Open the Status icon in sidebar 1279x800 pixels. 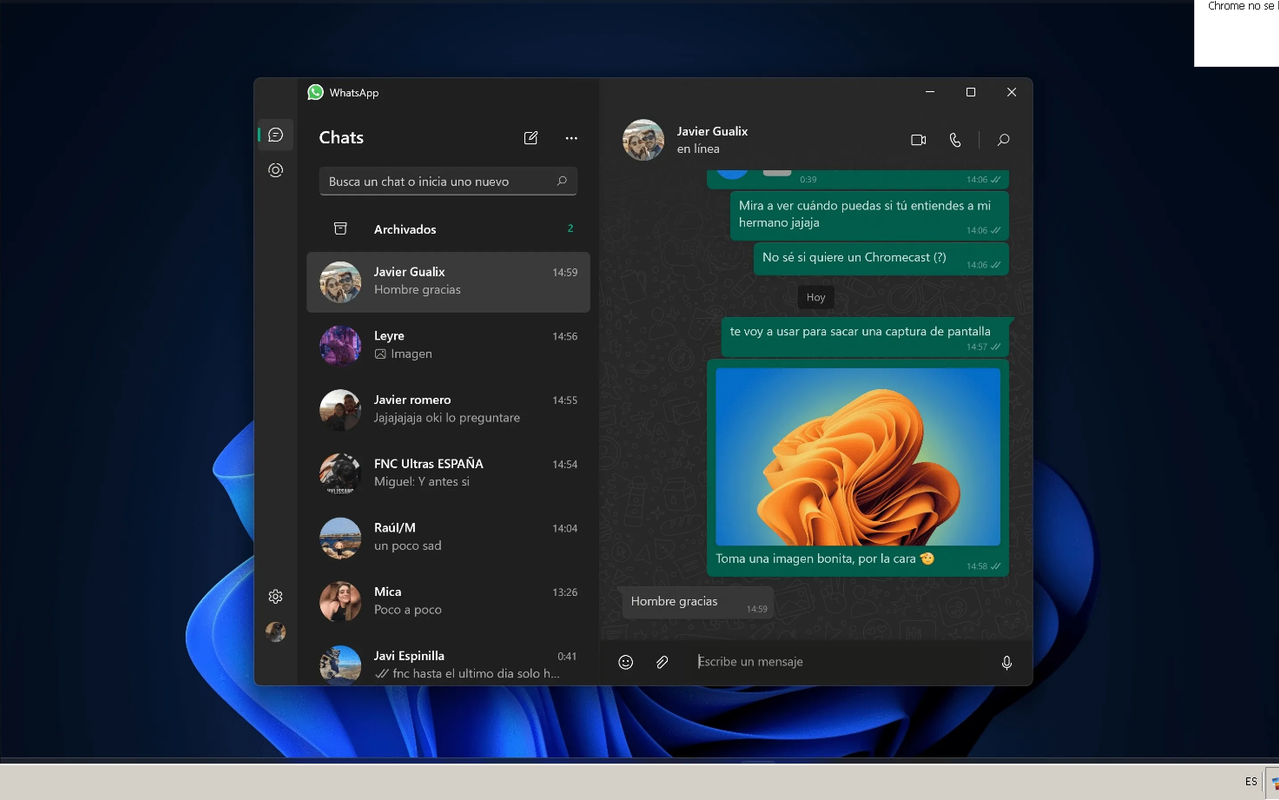point(276,171)
